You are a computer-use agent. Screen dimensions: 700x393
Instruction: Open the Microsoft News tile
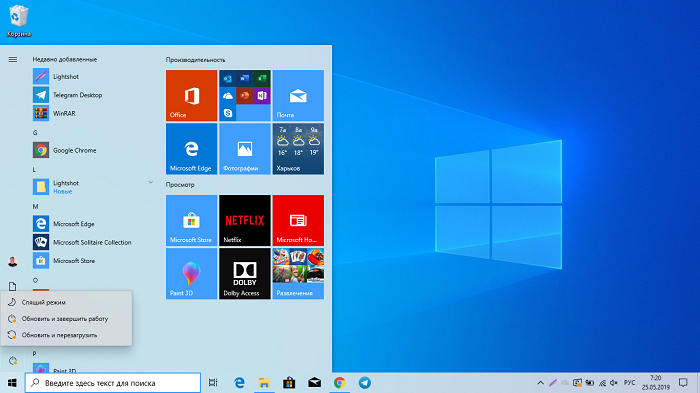[298, 220]
